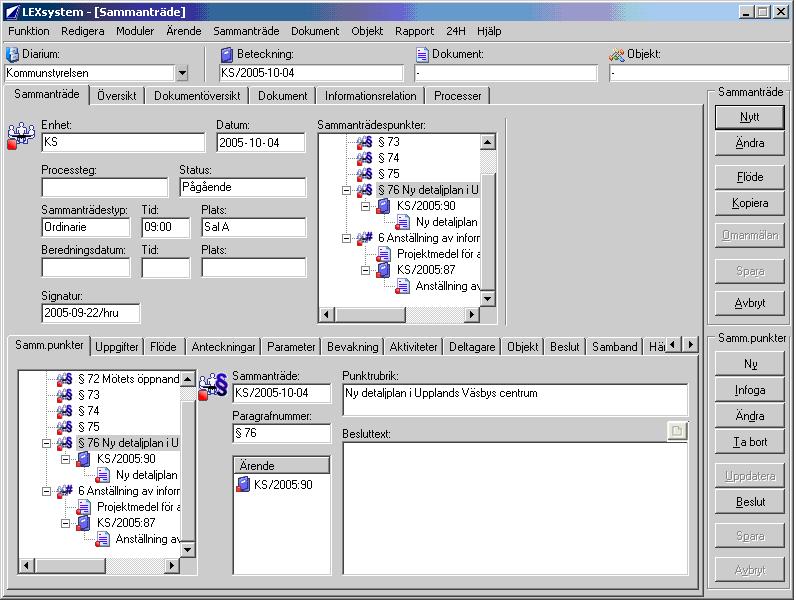Switch to the Dokumentöversikt tab
796x601 pixels.
click(197, 96)
